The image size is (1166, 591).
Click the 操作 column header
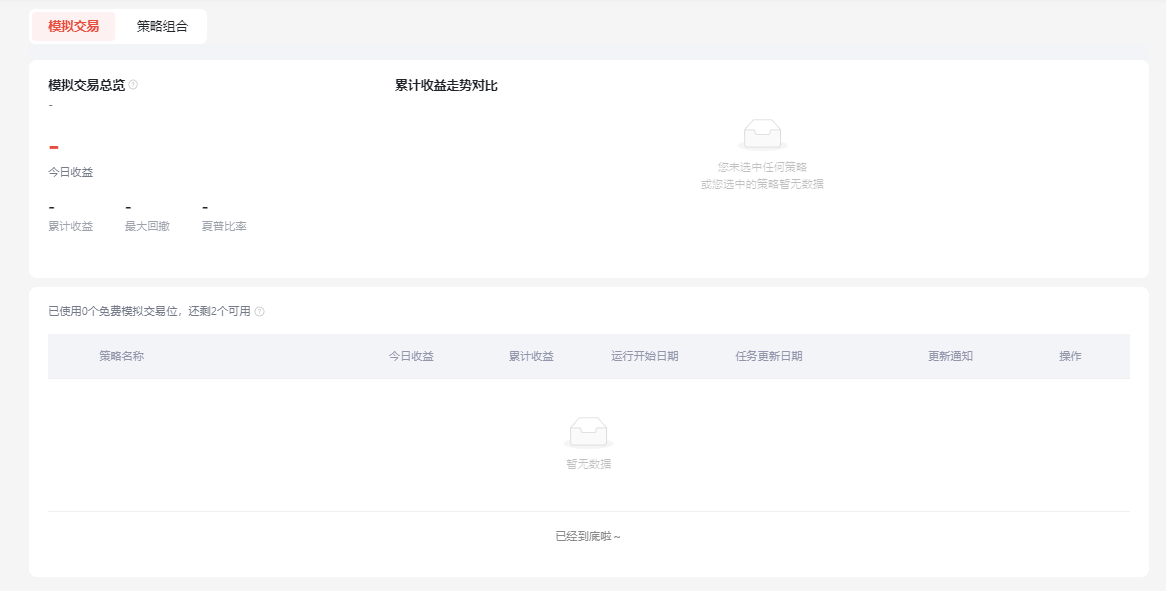coord(1070,356)
